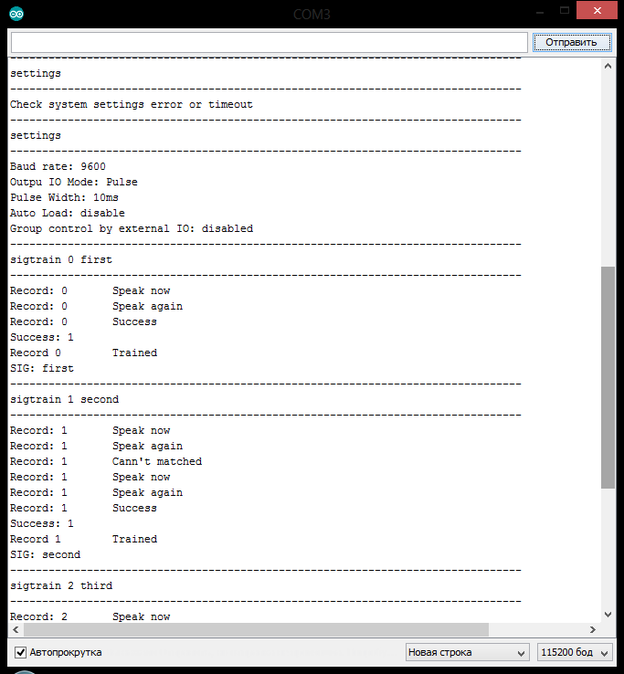Image resolution: width=624 pixels, height=674 pixels.
Task: Click the horizontal scrollbar left arrow
Action: point(16,630)
